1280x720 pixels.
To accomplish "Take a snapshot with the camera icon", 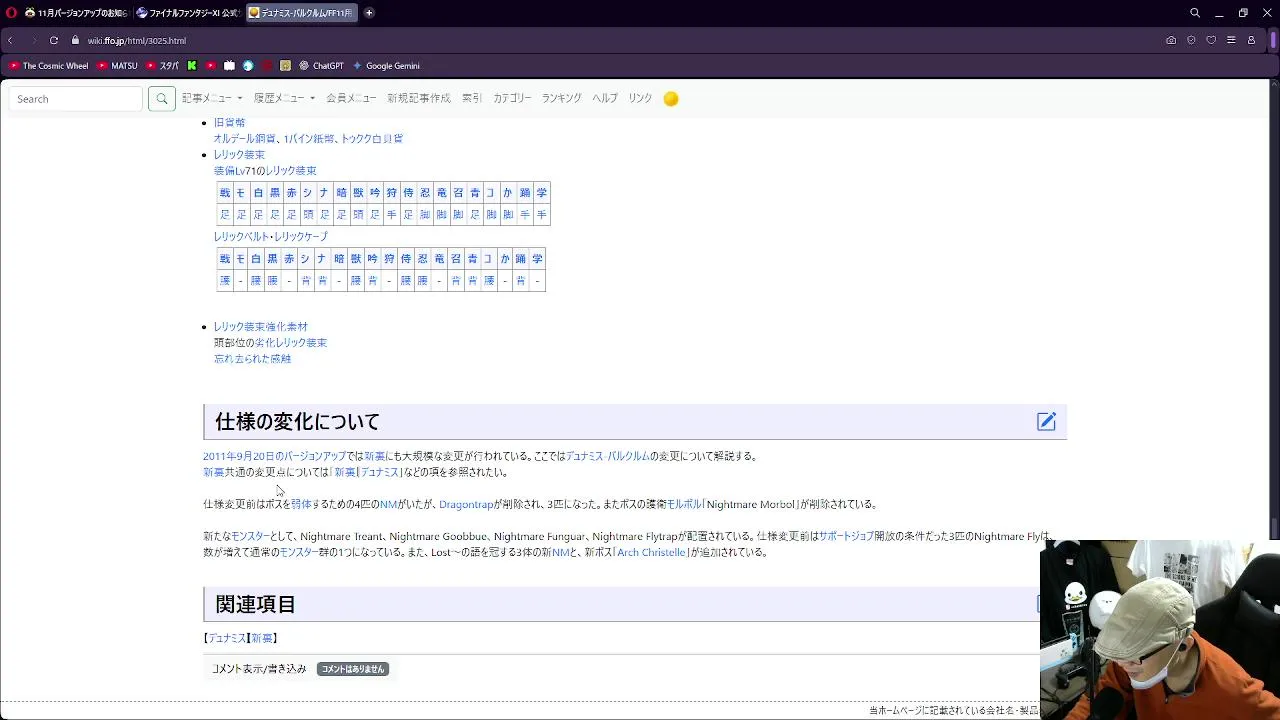I will (x=1171, y=41).
